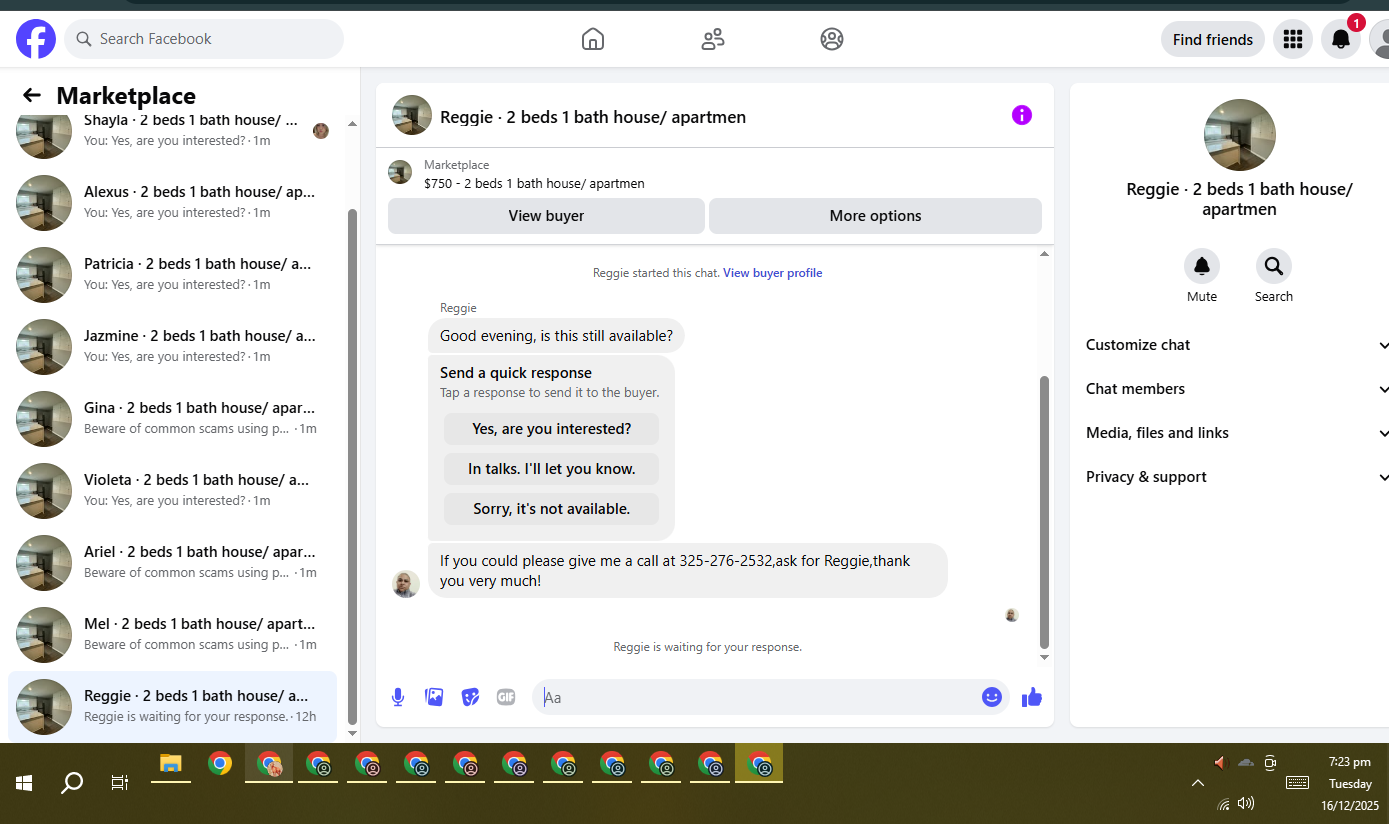The image size is (1389, 824).
Task: Open the conversation with Ariel
Action: pos(172,562)
